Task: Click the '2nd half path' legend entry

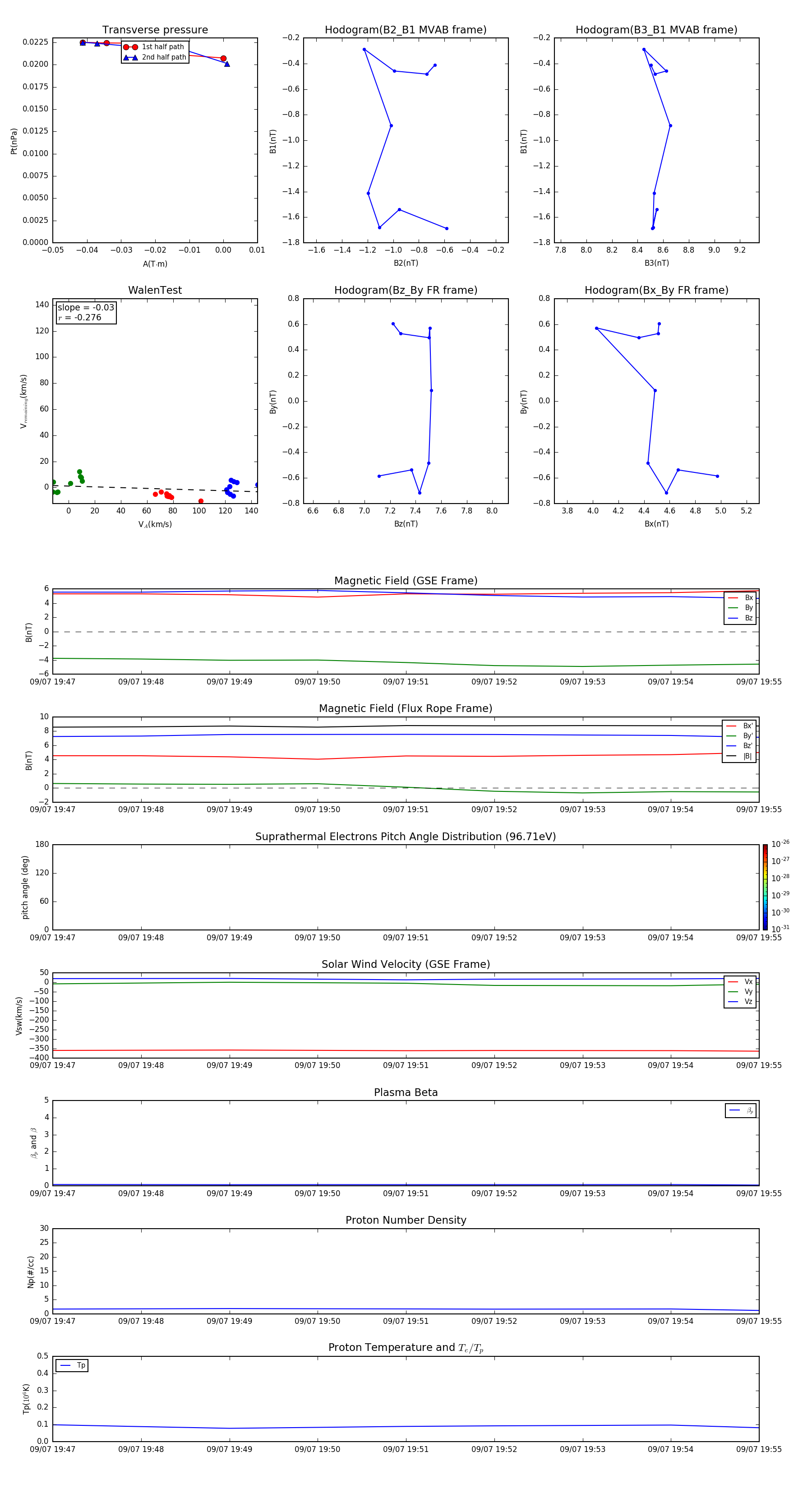Action: (155, 57)
